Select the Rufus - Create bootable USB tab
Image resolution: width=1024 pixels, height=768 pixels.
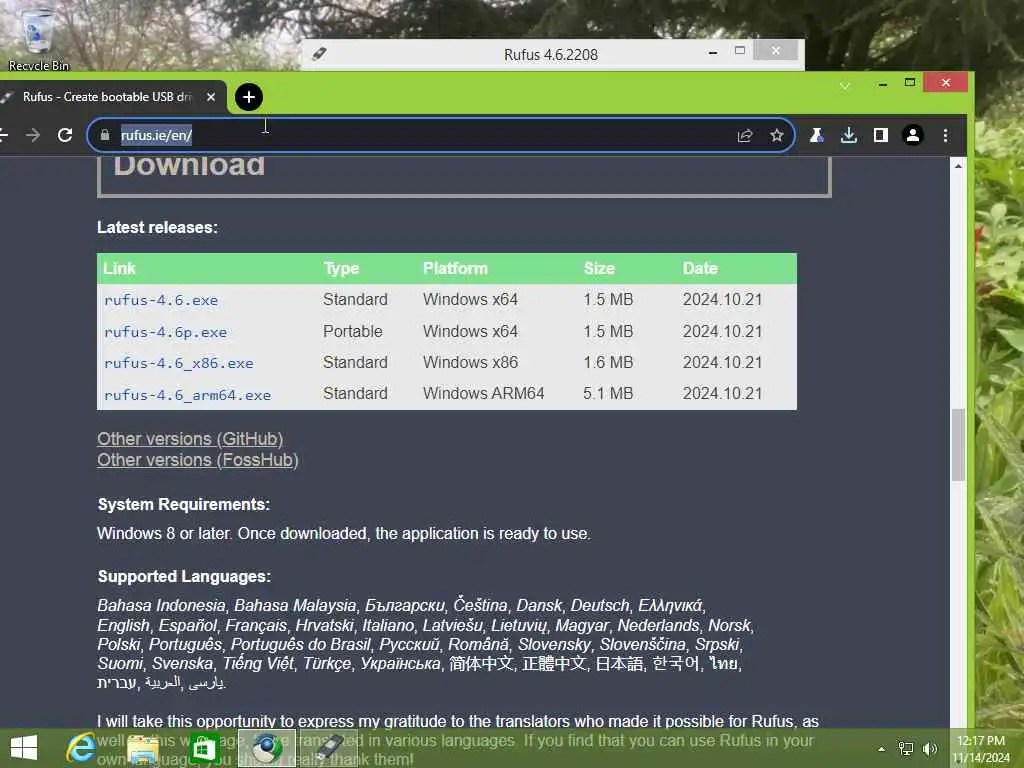[x=108, y=97]
